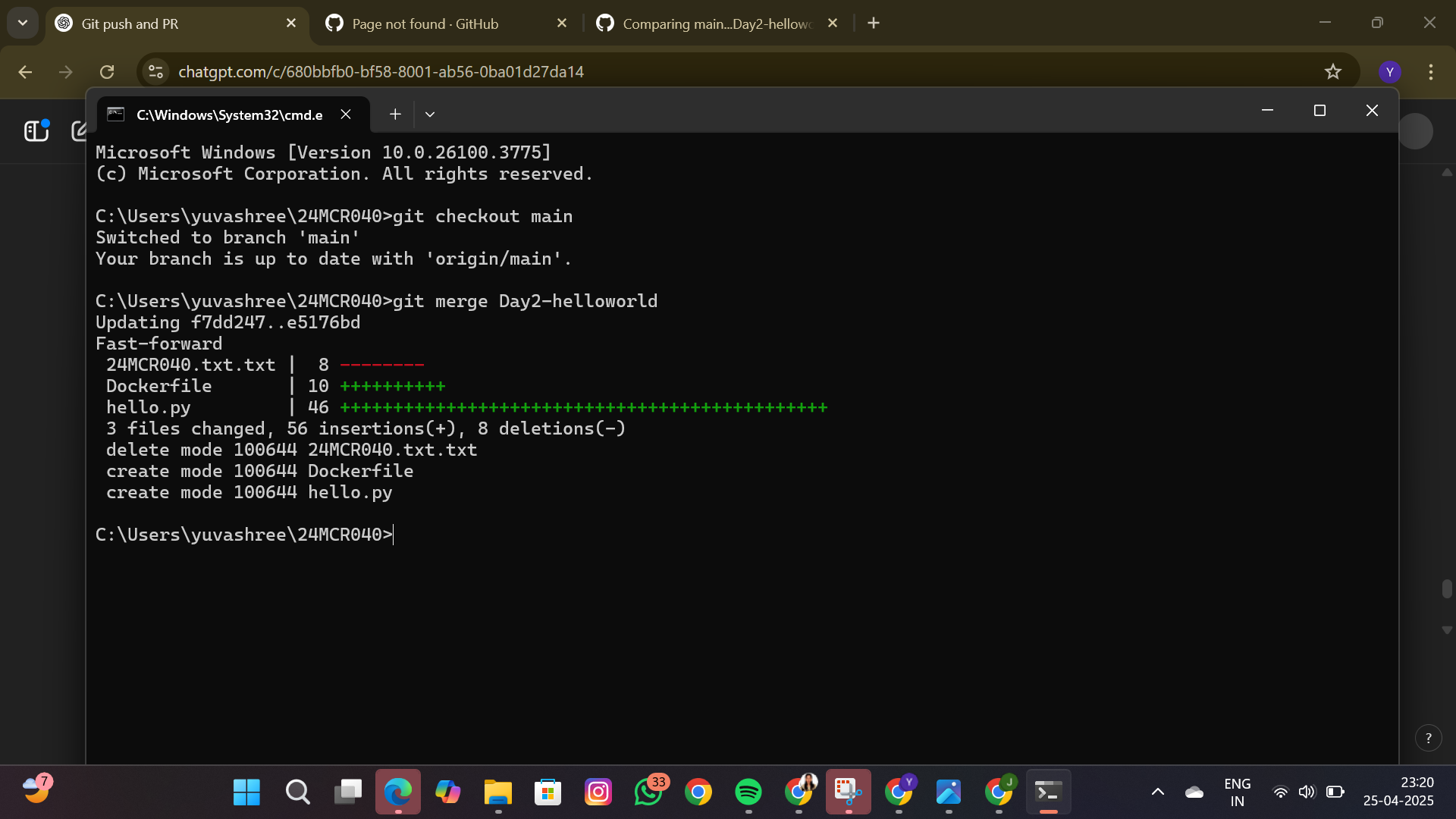Open Terminal icon in taskbar

pyautogui.click(x=1049, y=792)
